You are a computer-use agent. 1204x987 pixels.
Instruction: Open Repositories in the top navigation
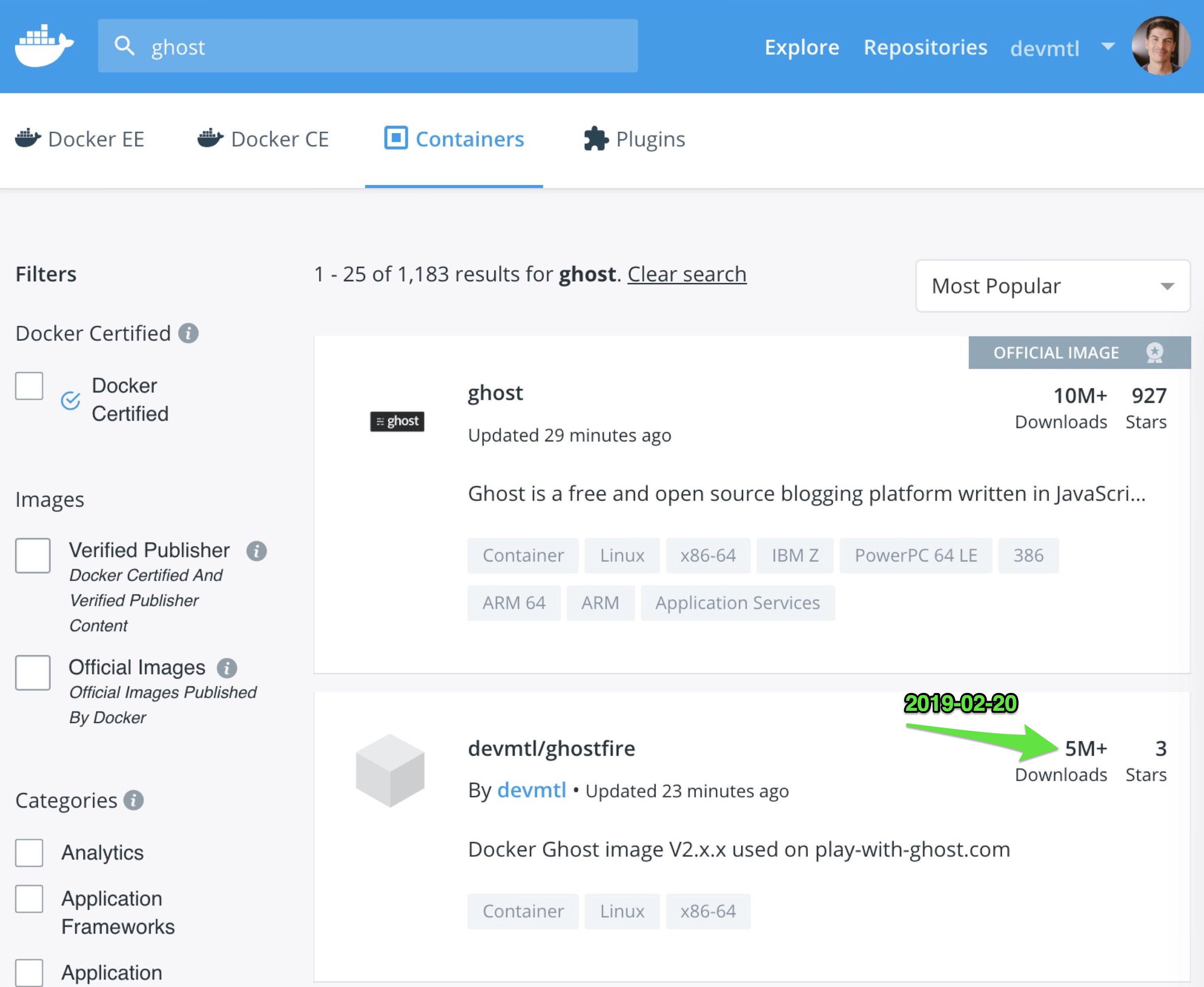click(x=925, y=47)
